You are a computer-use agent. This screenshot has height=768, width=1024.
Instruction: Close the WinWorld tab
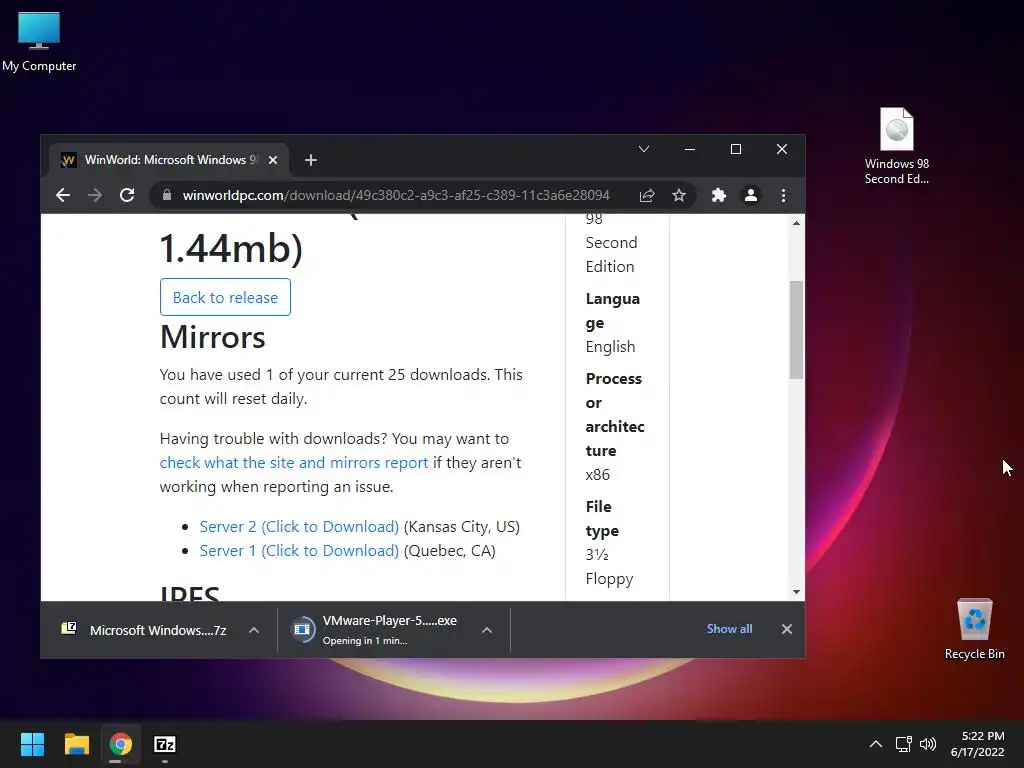point(273,160)
